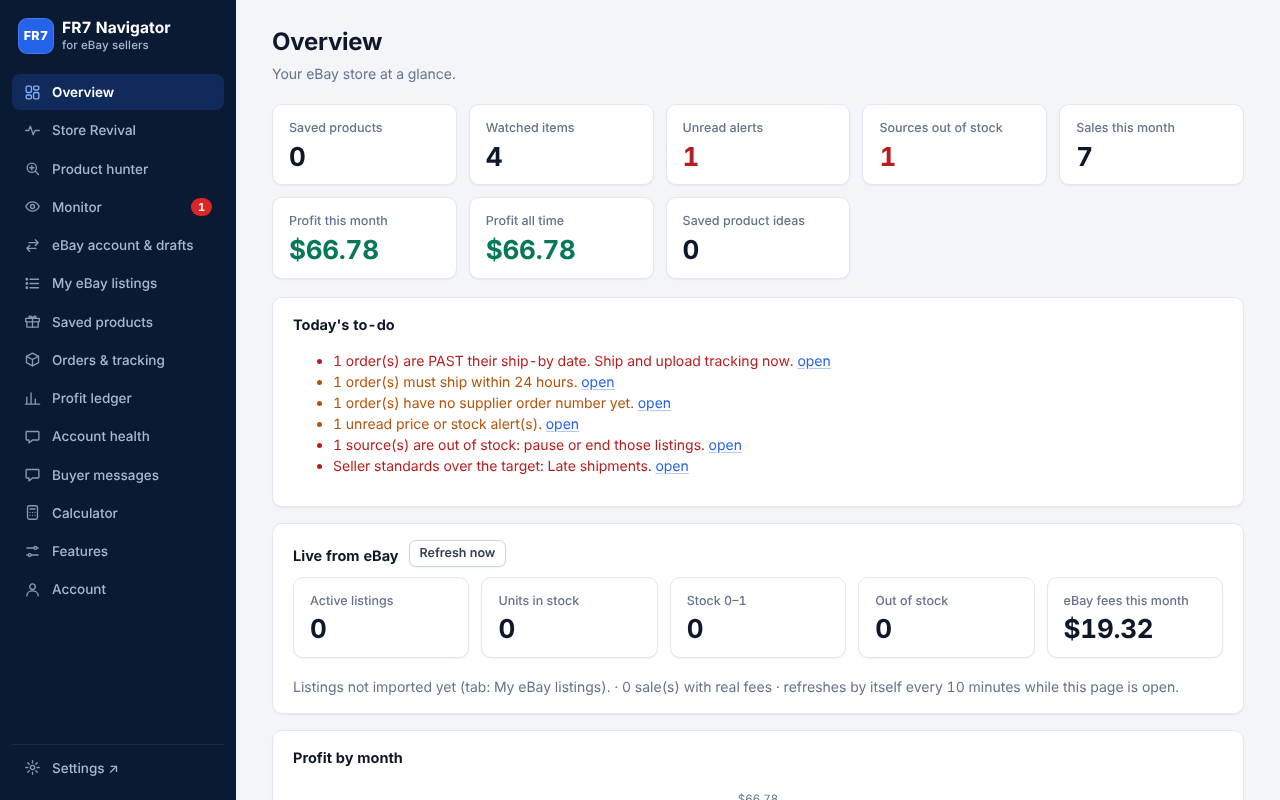Click the Store Revival pulse icon
The height and width of the screenshot is (800, 1280).
coord(32,130)
